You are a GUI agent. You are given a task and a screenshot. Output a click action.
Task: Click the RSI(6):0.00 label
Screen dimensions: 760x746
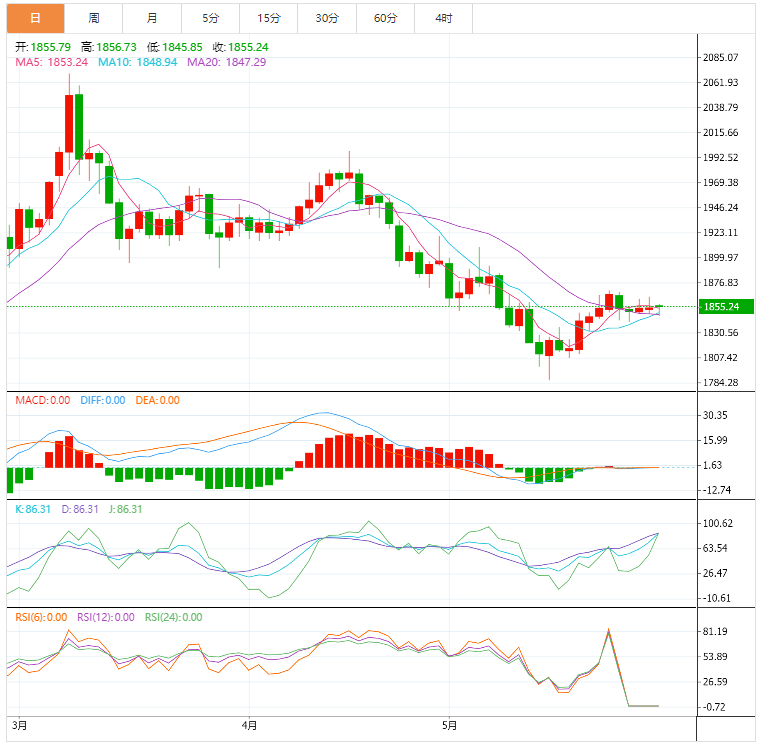click(x=41, y=618)
